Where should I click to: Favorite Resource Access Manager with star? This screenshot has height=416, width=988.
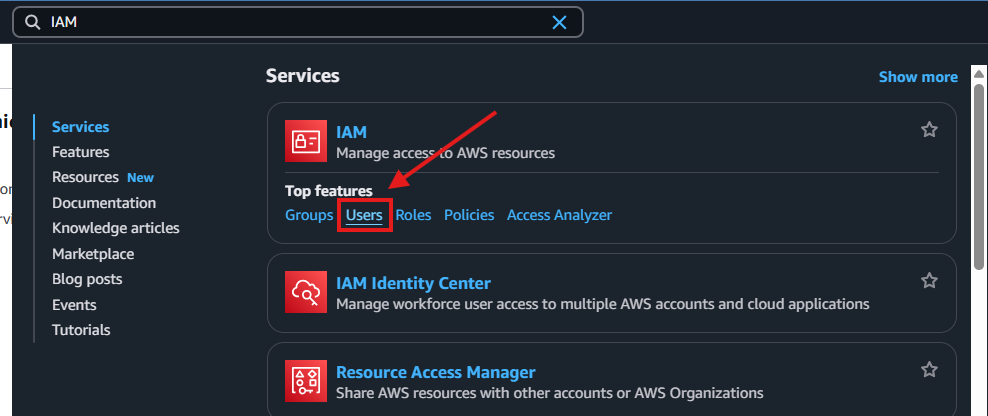(x=929, y=369)
